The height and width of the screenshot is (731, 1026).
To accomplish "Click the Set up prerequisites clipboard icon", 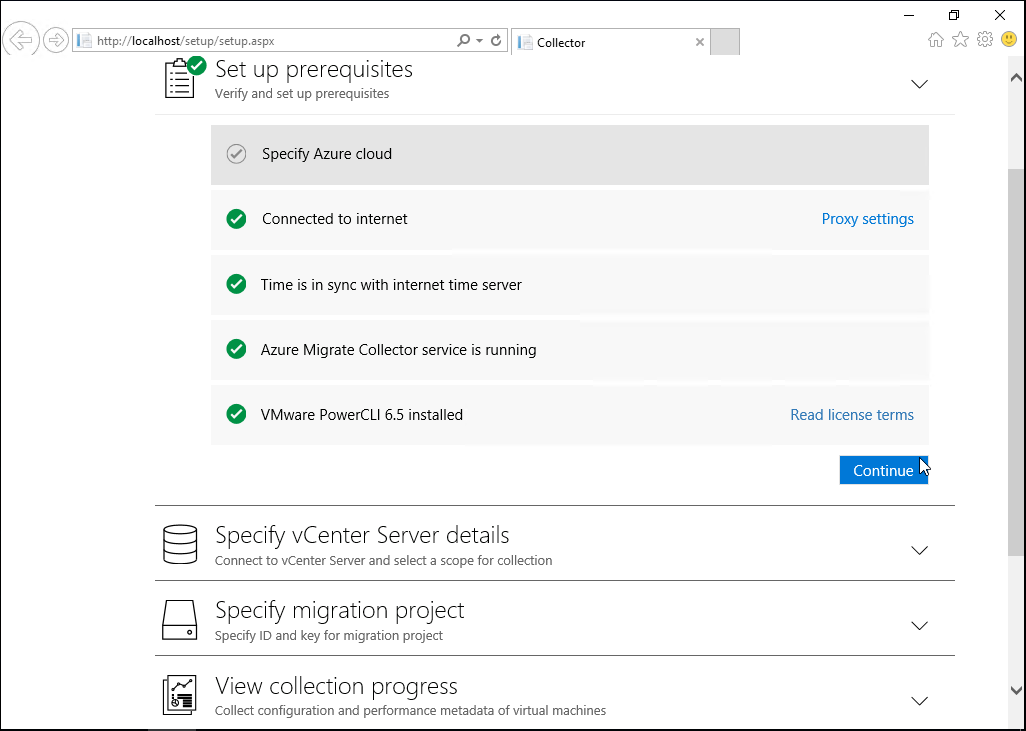I will point(180,79).
